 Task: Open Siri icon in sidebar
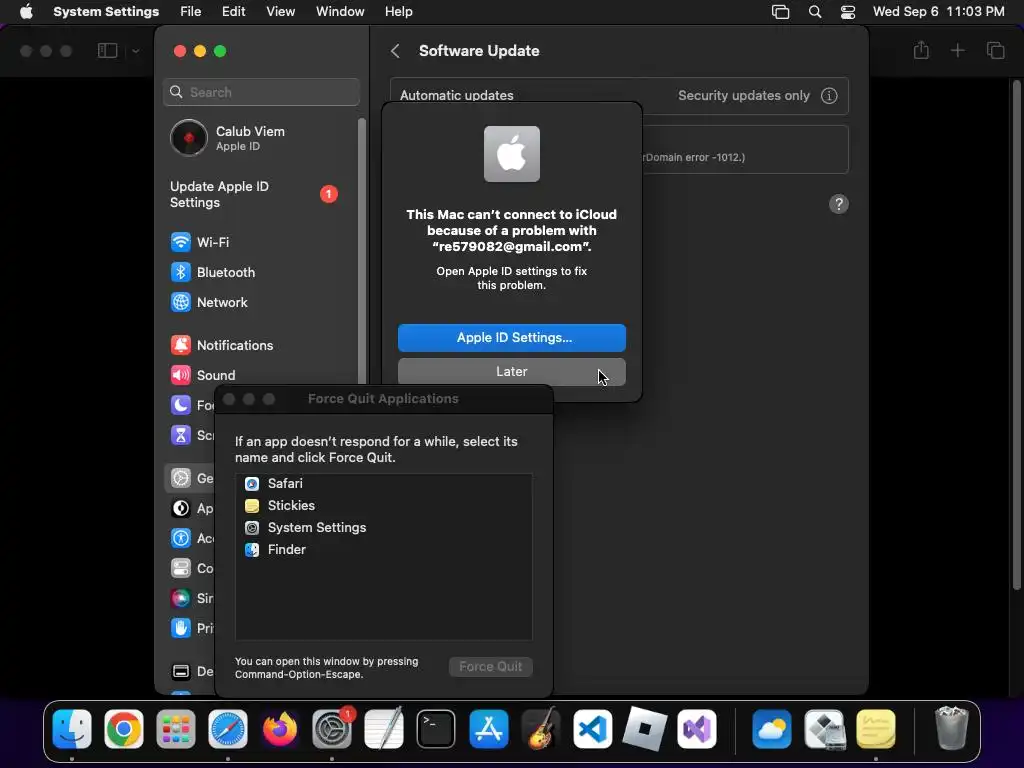click(x=181, y=598)
